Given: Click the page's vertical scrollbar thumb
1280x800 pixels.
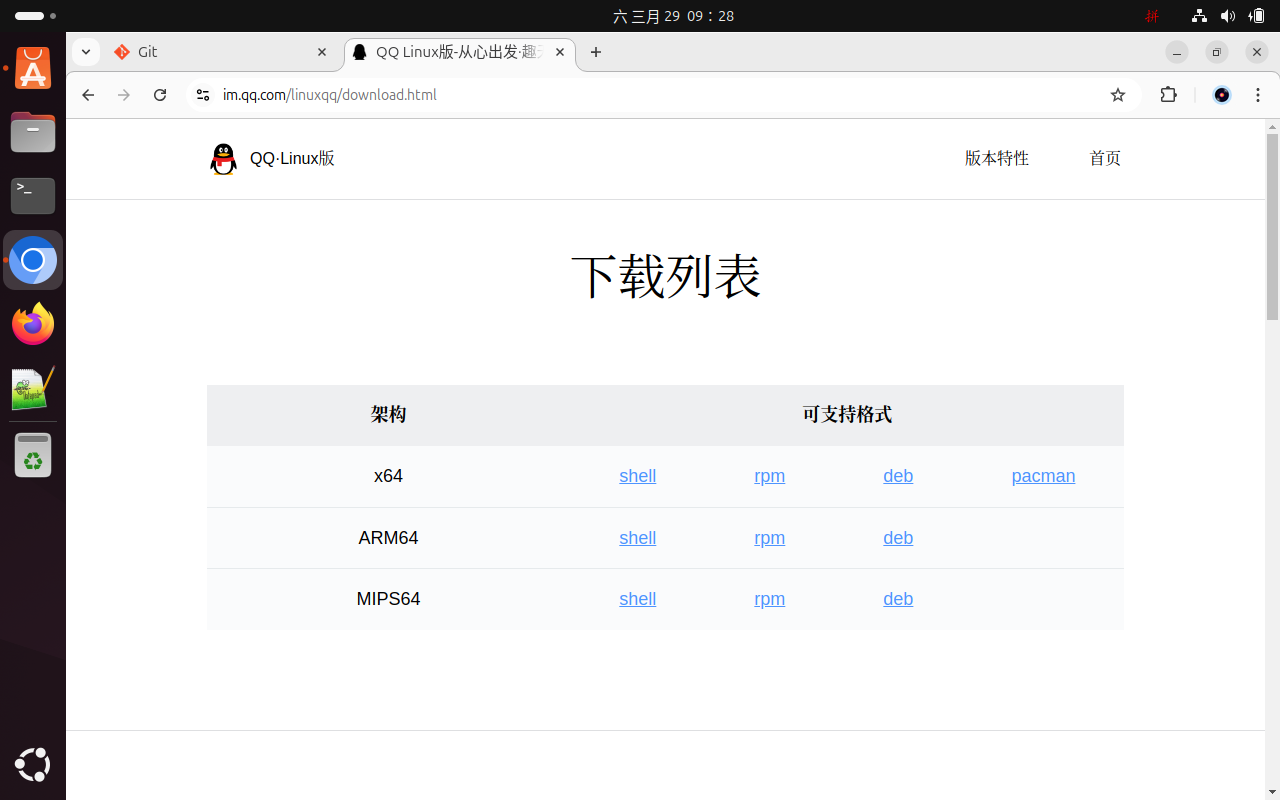Looking at the screenshot, I should tap(1272, 226).
